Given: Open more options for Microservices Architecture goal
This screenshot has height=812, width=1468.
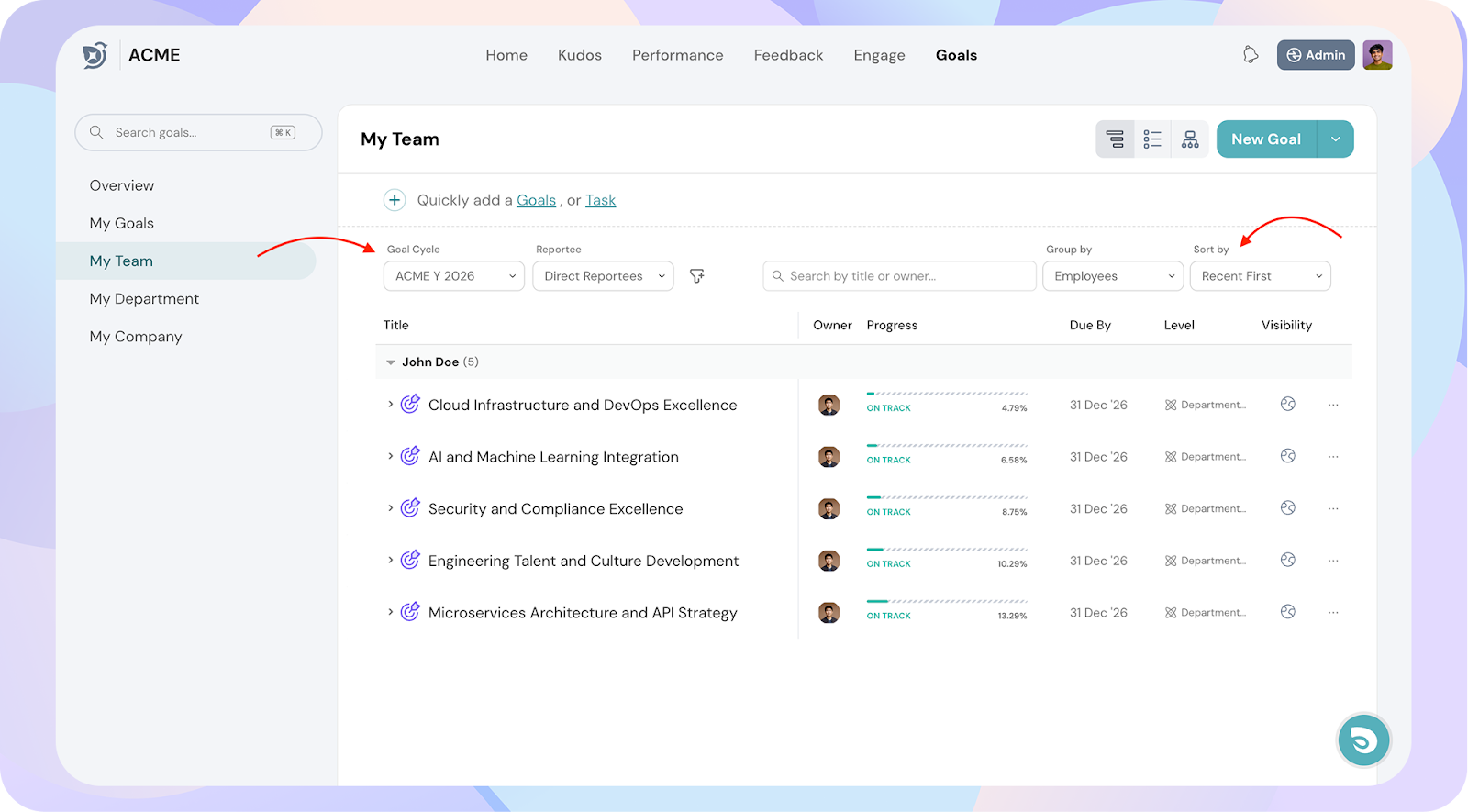Looking at the screenshot, I should pos(1333,613).
